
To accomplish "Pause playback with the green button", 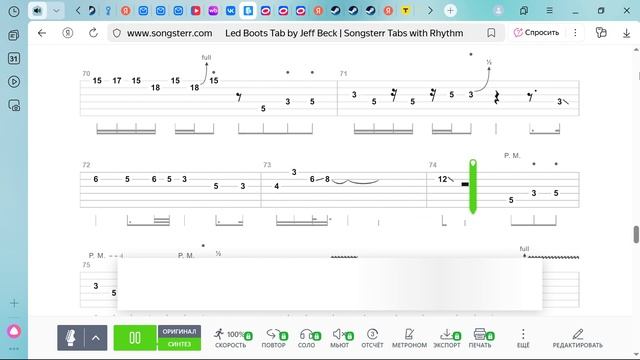I will click(135, 338).
